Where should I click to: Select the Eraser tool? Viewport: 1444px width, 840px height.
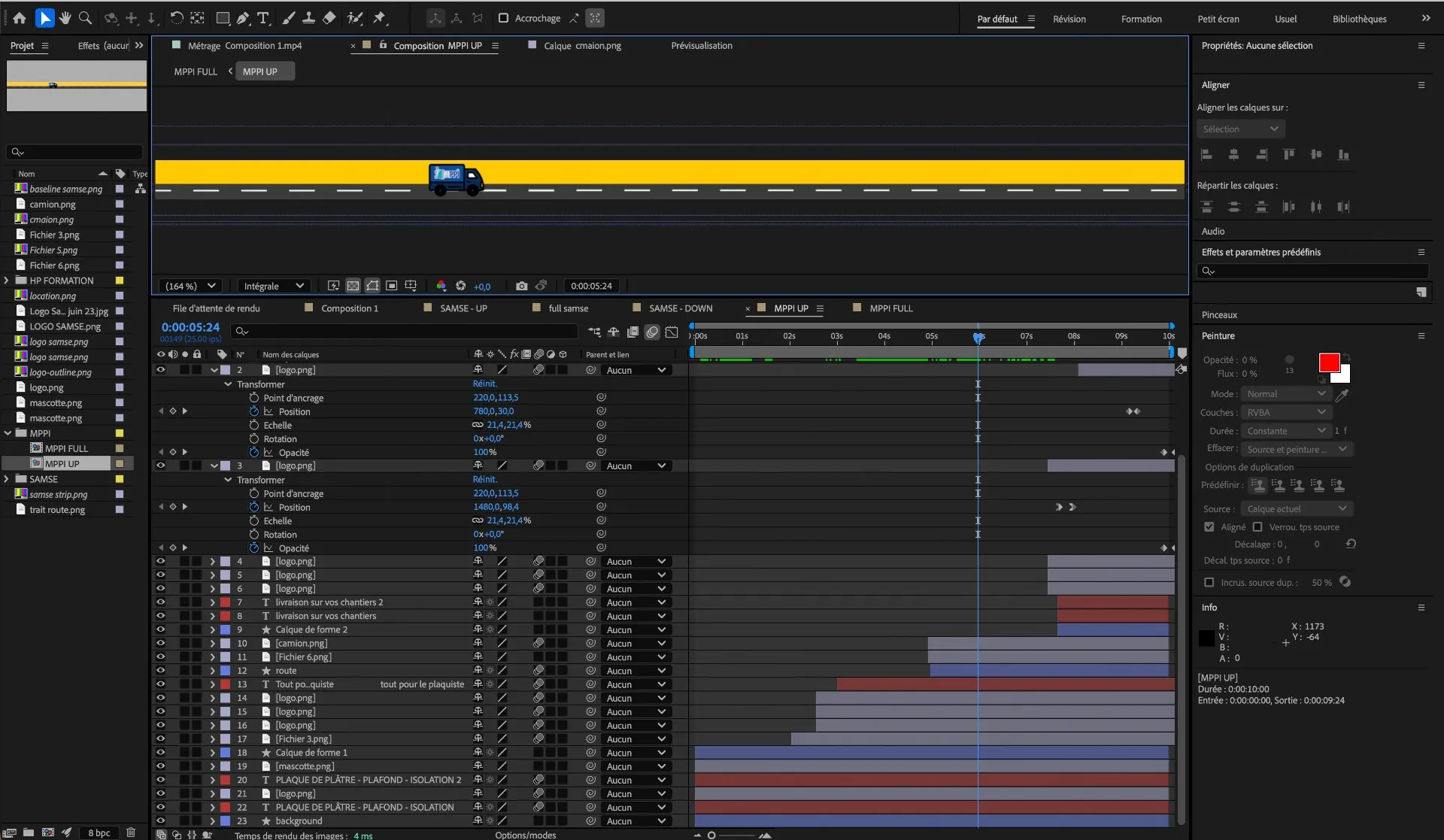329,17
